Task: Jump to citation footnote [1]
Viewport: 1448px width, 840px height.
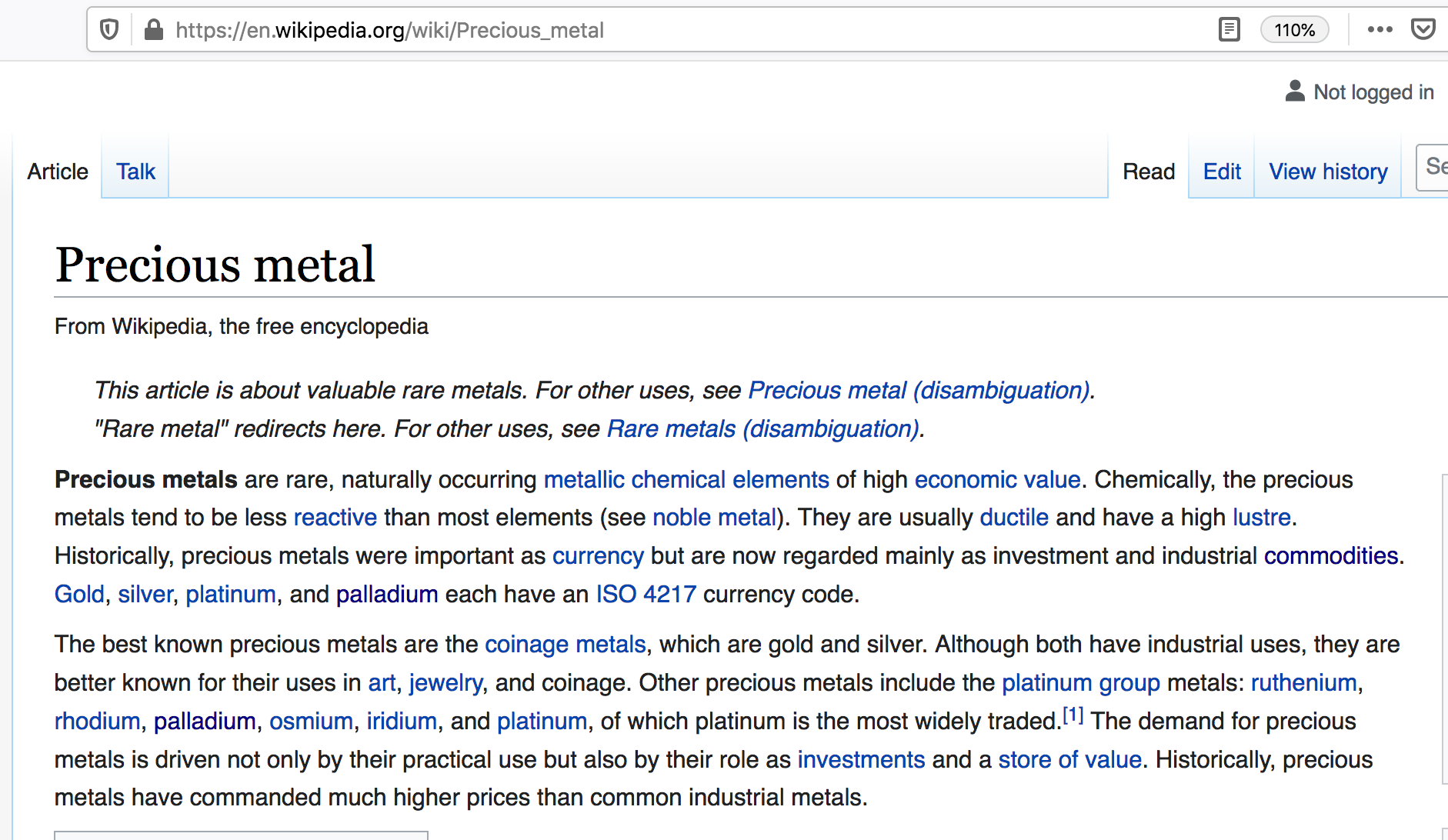Action: pyautogui.click(x=1073, y=715)
